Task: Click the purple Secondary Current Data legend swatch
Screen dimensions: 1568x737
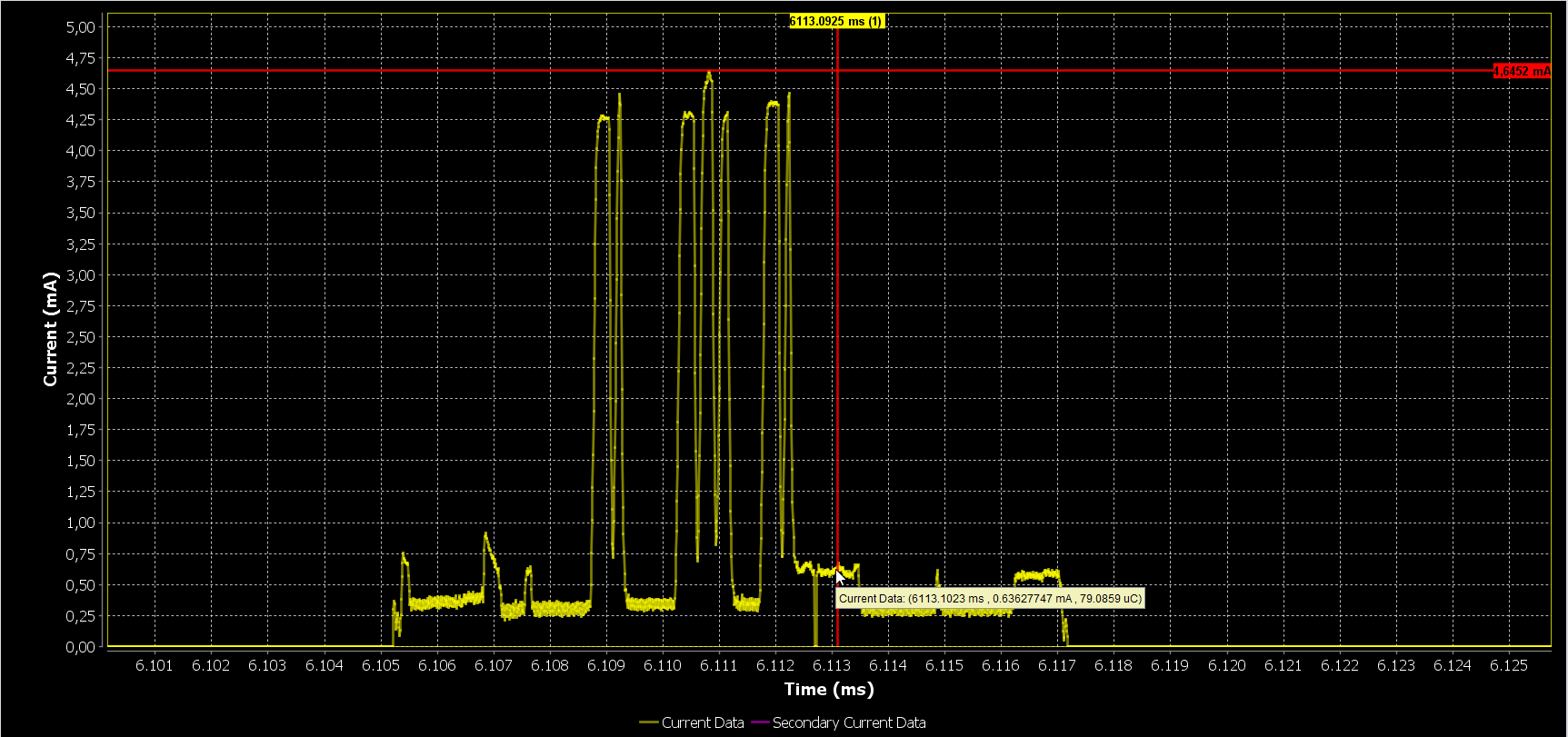Action: [760, 722]
